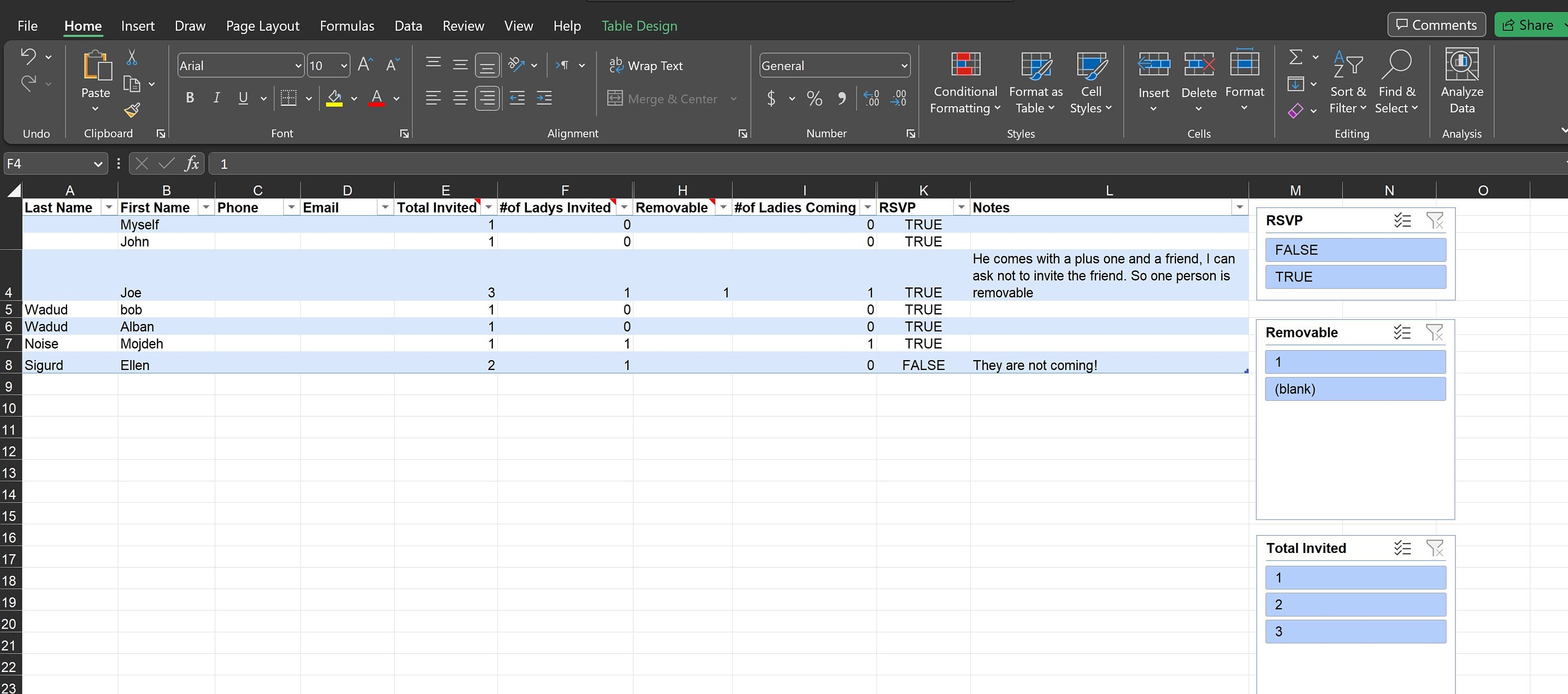Switch to the Formulas tab
Image resolution: width=1568 pixels, height=694 pixels.
pos(347,26)
